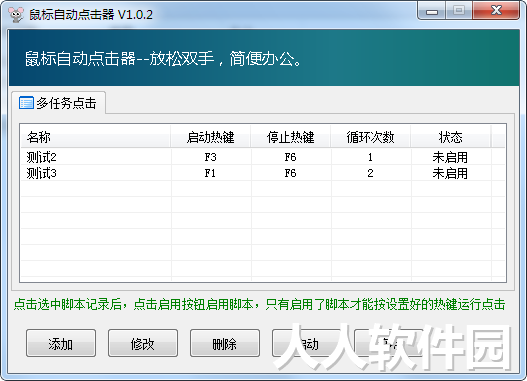Click the 启动热键 column header

(211, 137)
